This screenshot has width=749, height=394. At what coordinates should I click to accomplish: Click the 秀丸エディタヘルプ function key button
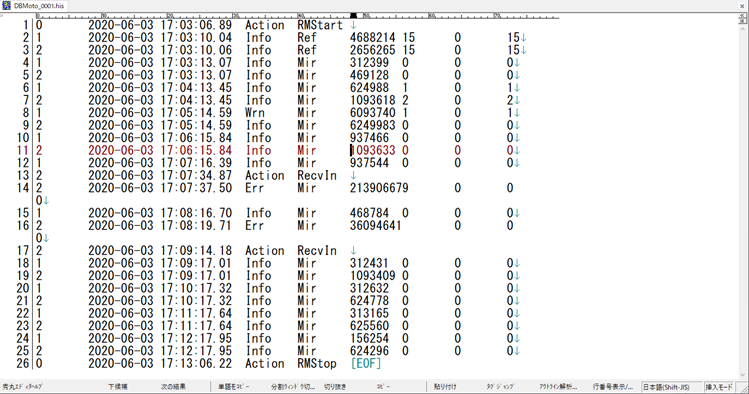(x=22, y=387)
